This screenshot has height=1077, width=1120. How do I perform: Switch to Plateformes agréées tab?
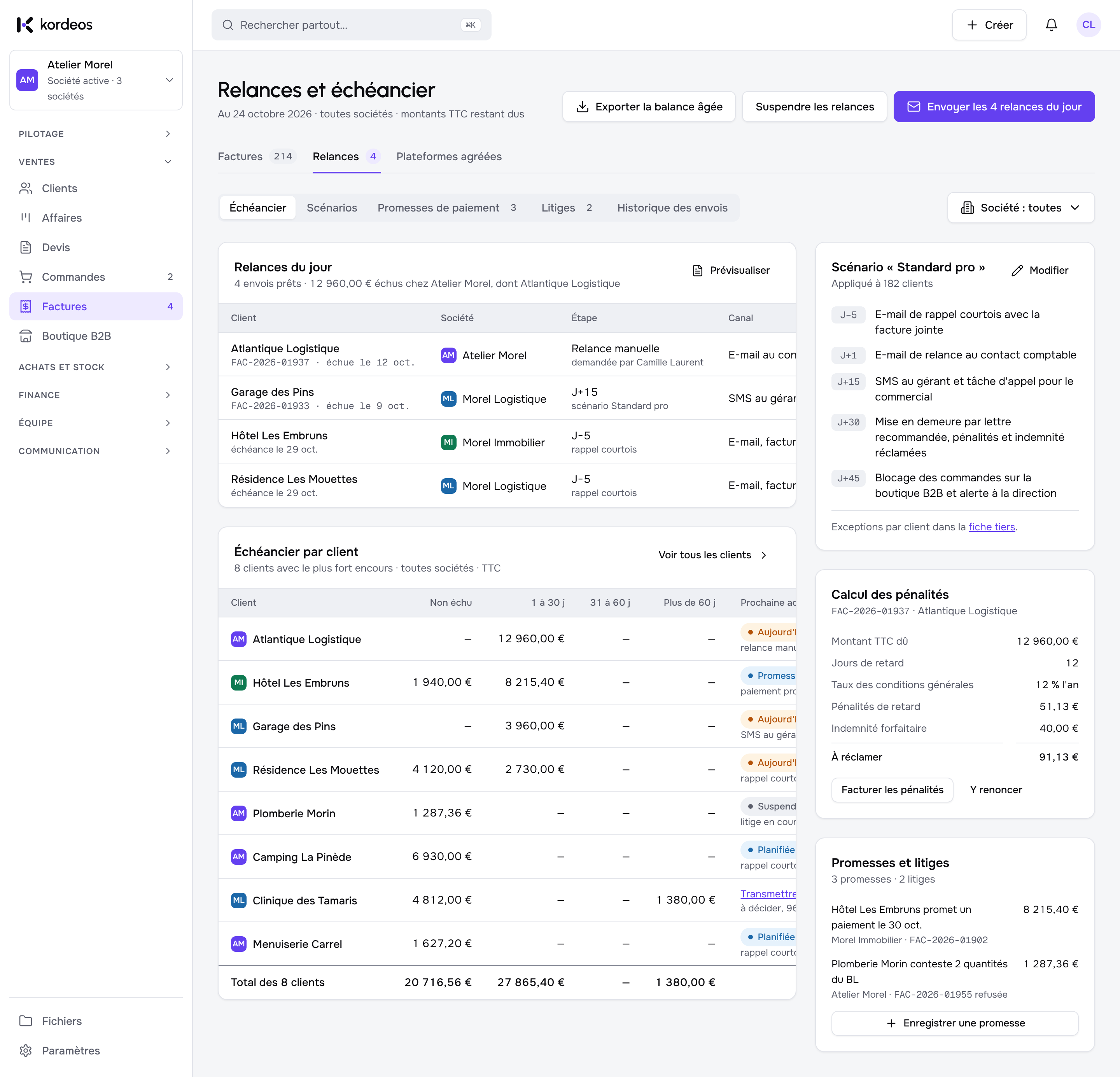click(x=448, y=157)
